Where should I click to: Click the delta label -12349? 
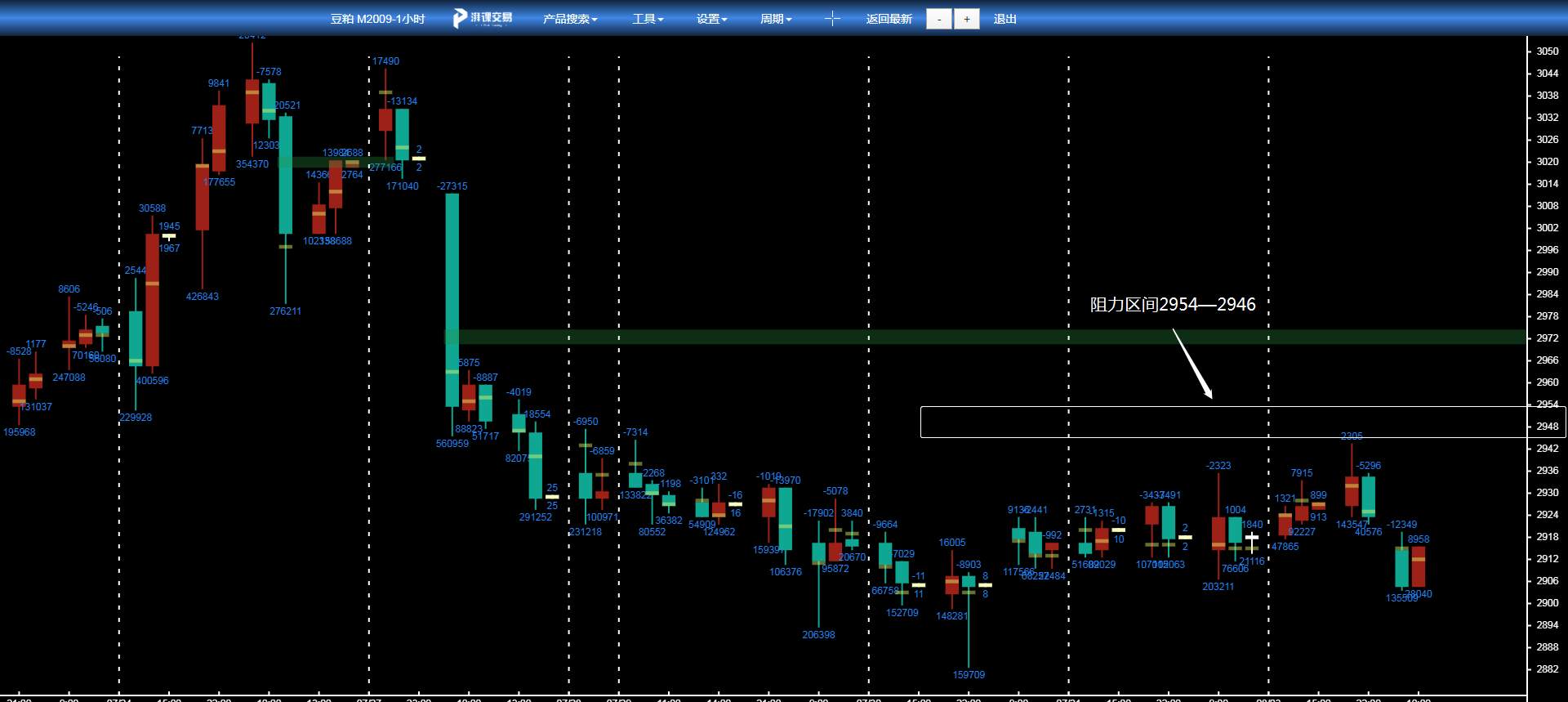click(x=1401, y=525)
